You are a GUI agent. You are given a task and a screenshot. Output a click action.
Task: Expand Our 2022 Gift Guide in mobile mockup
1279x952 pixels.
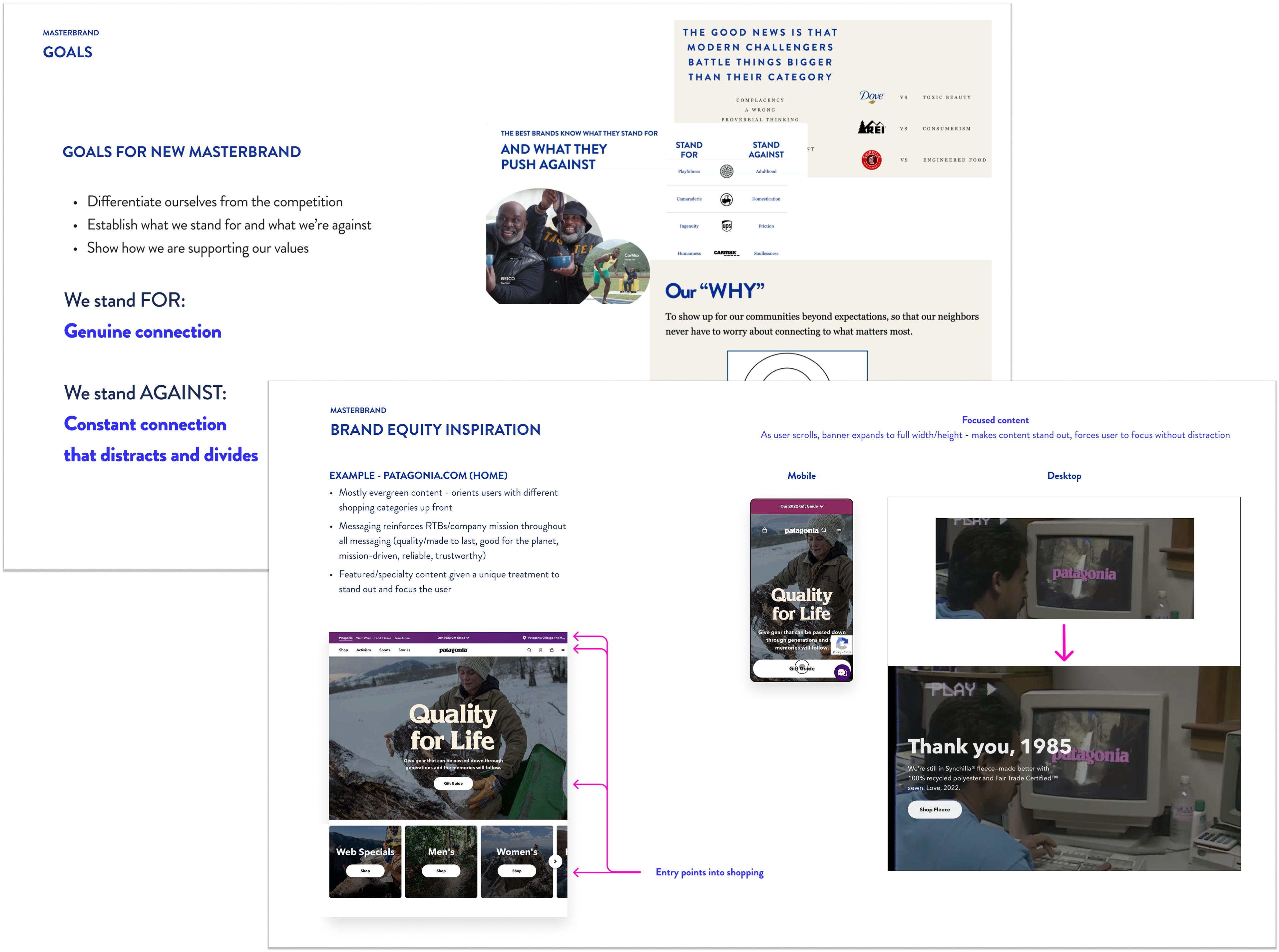[x=802, y=506]
